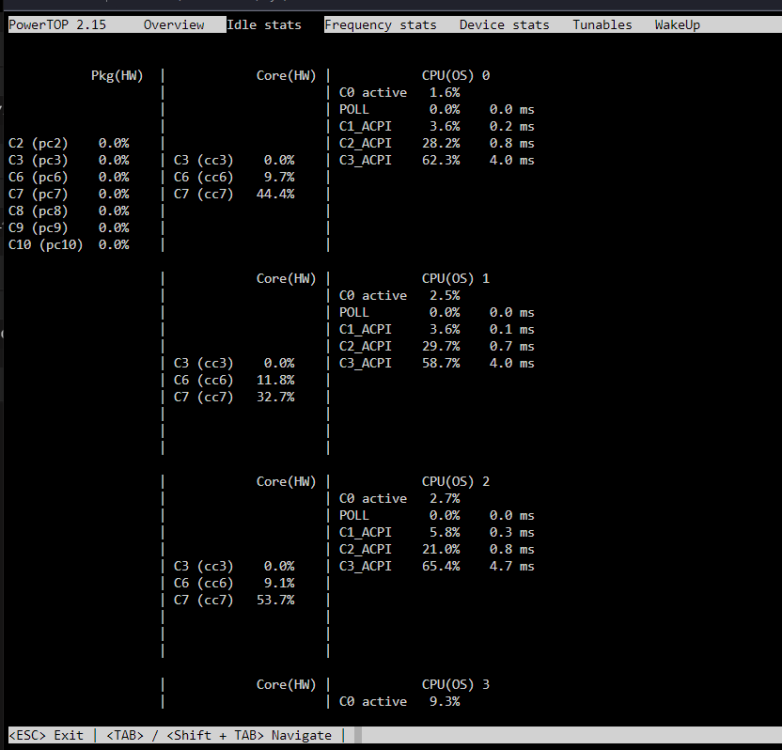Click the CPU(OS) 3 header
The image size is (782, 750).
pos(456,685)
